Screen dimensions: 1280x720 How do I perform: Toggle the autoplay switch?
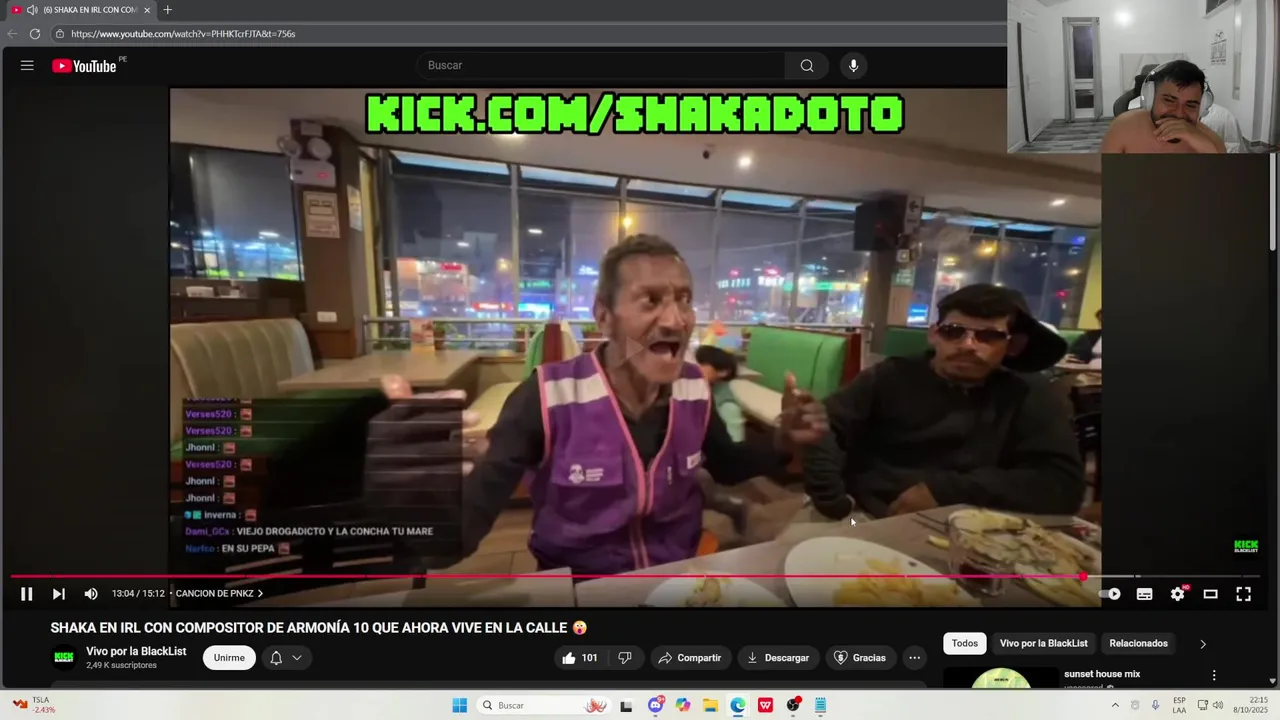pos(1111,594)
